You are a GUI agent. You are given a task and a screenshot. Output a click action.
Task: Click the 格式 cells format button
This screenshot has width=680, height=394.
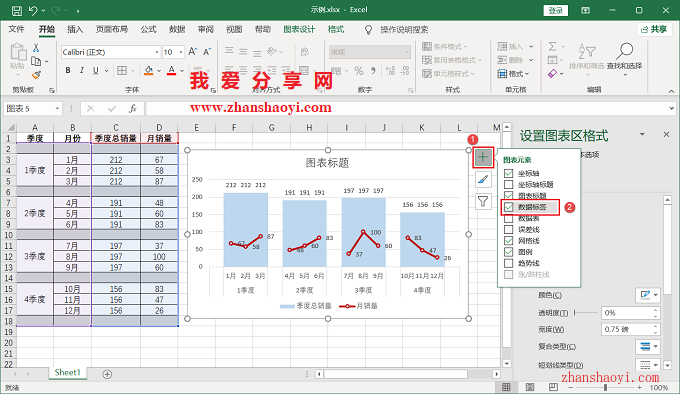click(x=514, y=74)
